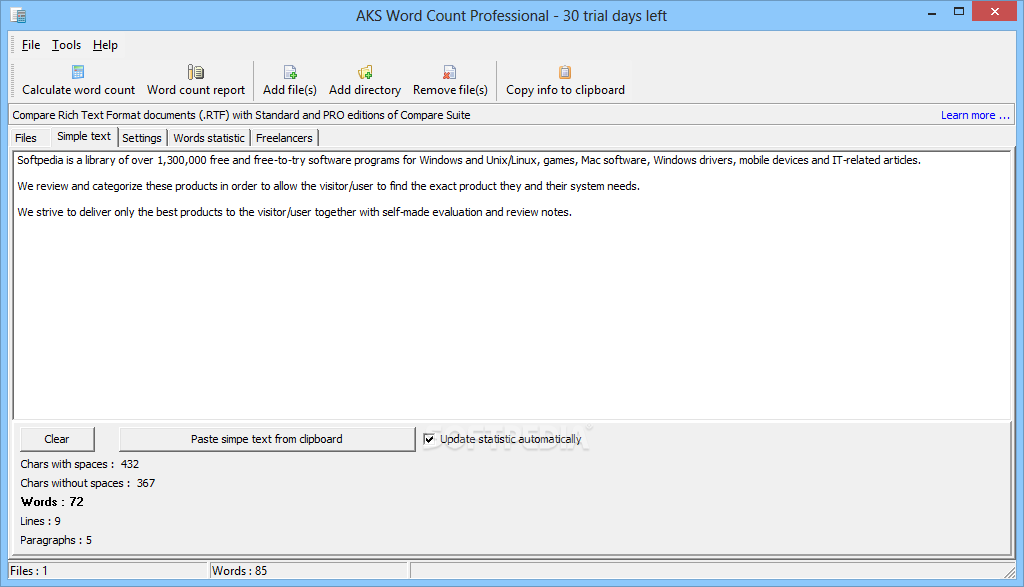Click Paste simpe text from clipboard
The height and width of the screenshot is (587, 1024).
[266, 439]
